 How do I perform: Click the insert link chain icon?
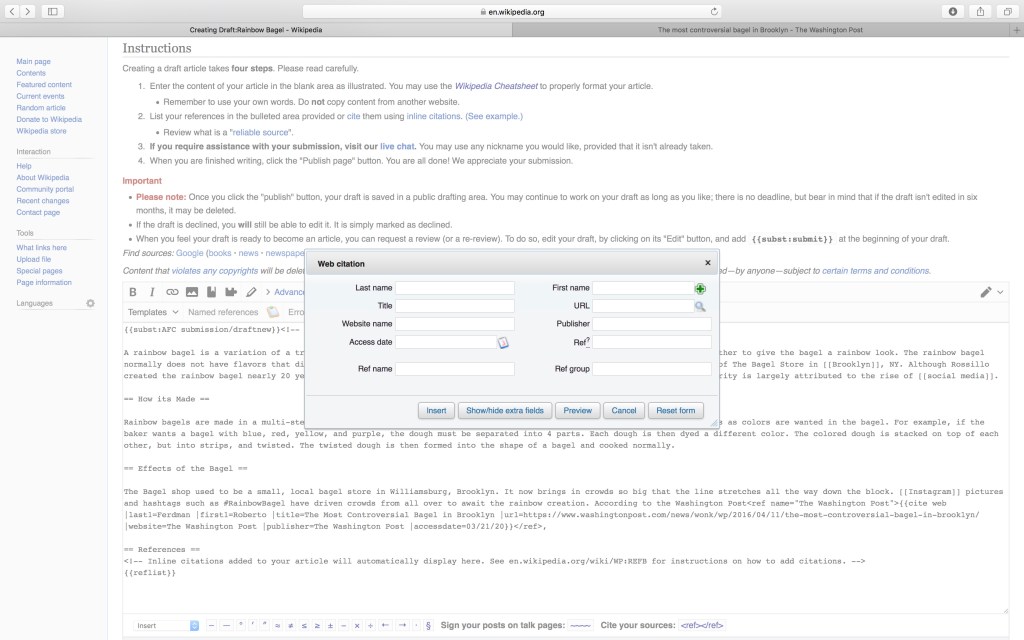[172, 292]
